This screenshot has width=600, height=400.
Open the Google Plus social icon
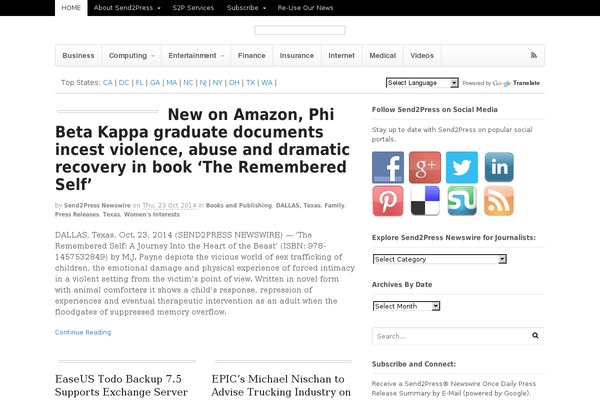pyautogui.click(x=425, y=167)
